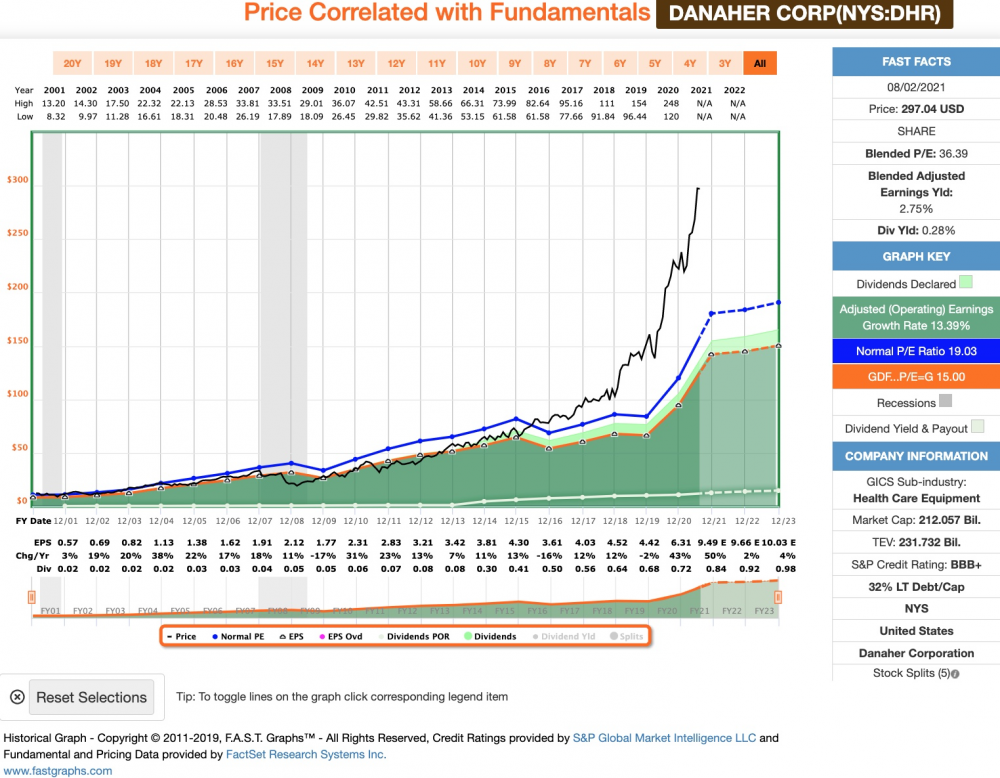Viewport: 1000px width, 778px height.
Task: Select the 10Y time range tab
Action: pyautogui.click(x=477, y=63)
